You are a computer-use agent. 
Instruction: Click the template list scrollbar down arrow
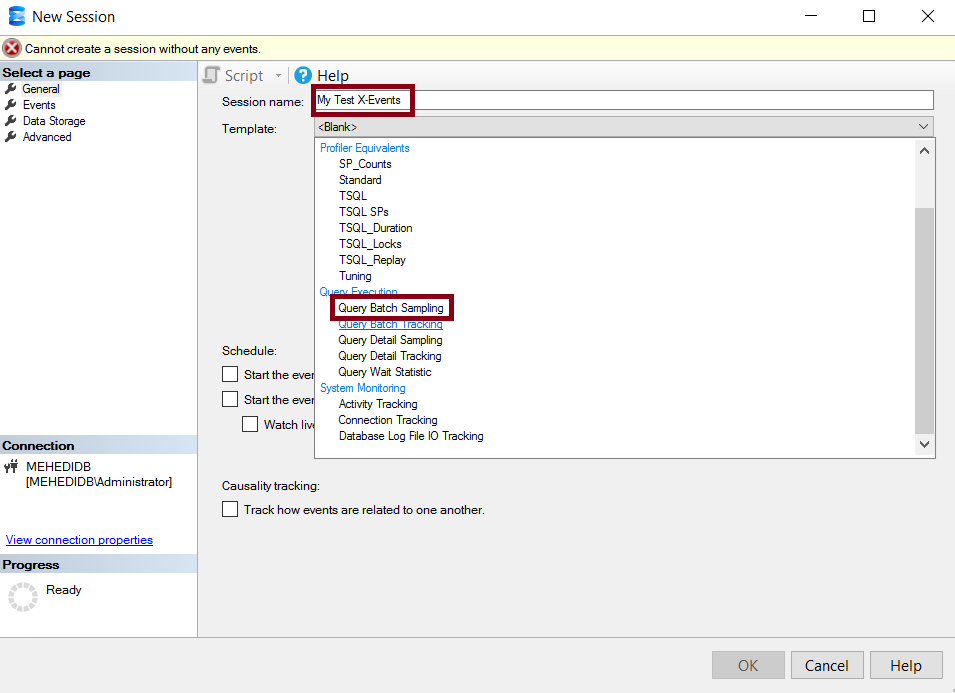(x=924, y=445)
